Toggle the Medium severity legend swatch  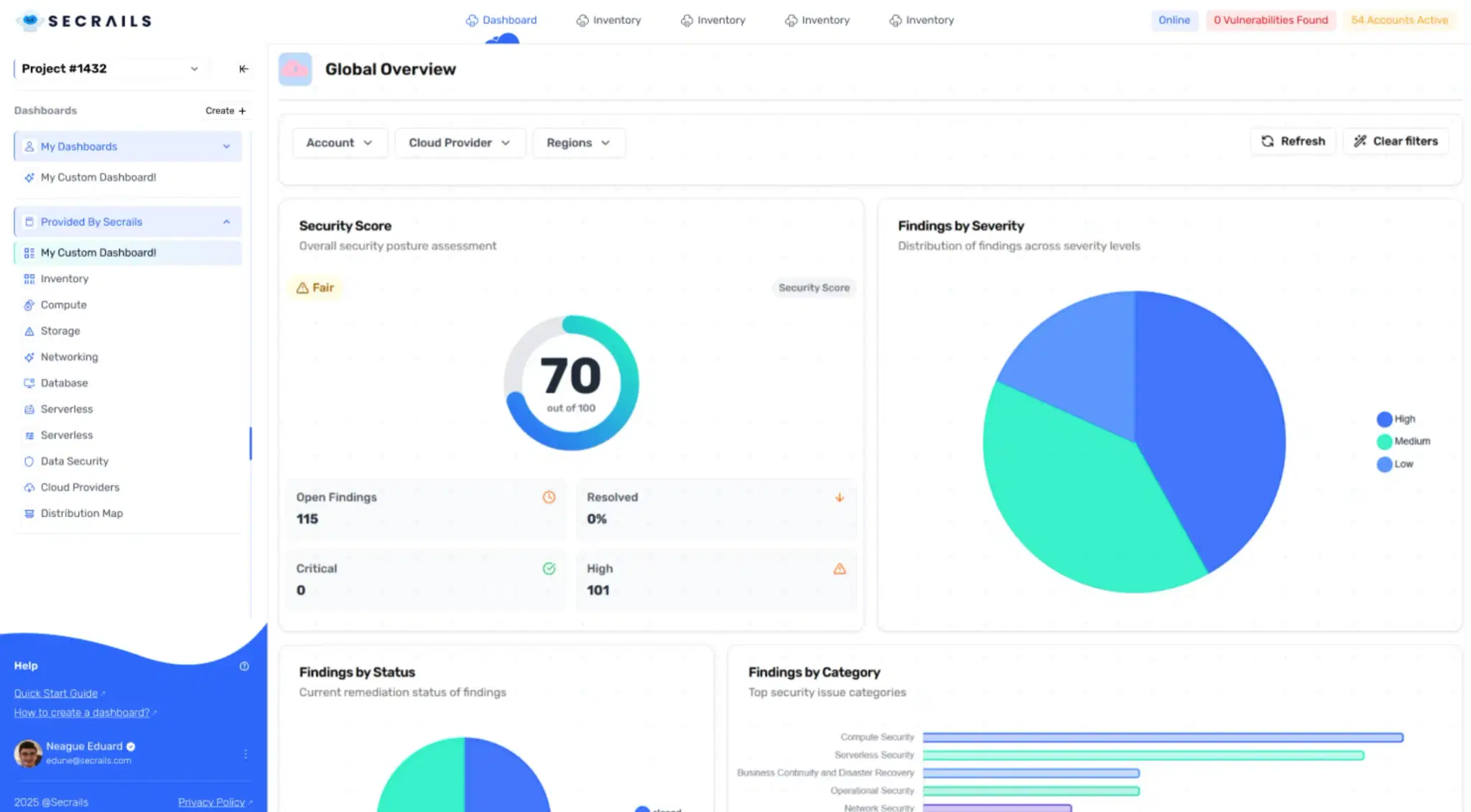[1384, 442]
